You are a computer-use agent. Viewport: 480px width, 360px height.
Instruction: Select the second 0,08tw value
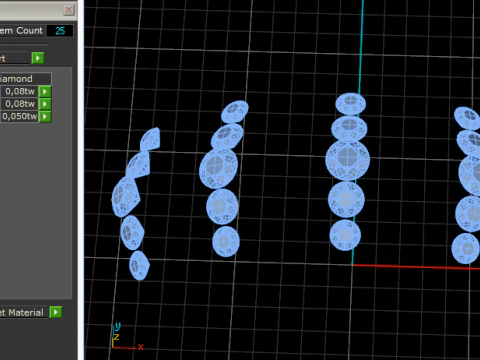coord(19,104)
